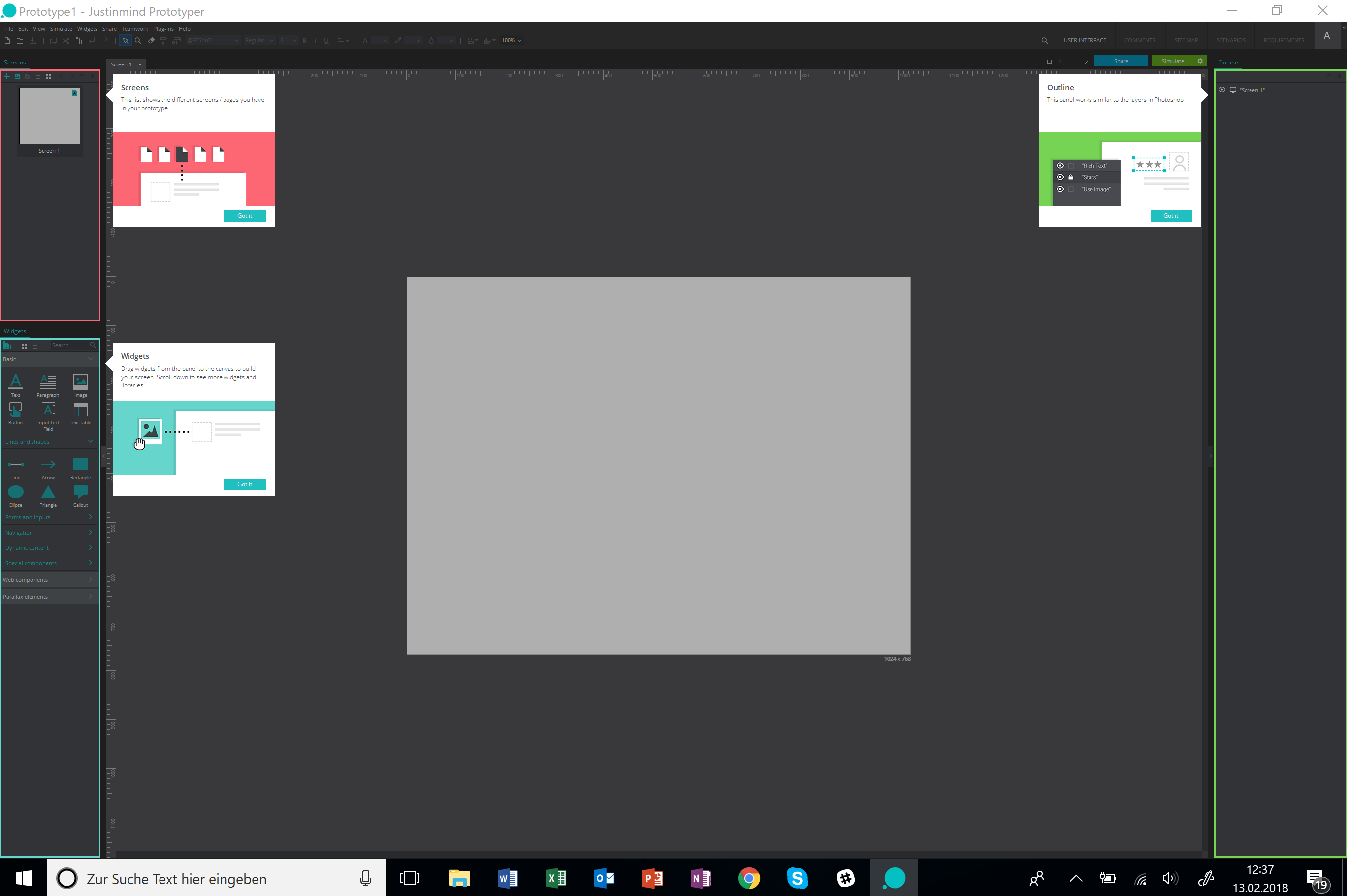1347x896 pixels.
Task: Switch Widgets panel to grid view
Action: (x=25, y=346)
